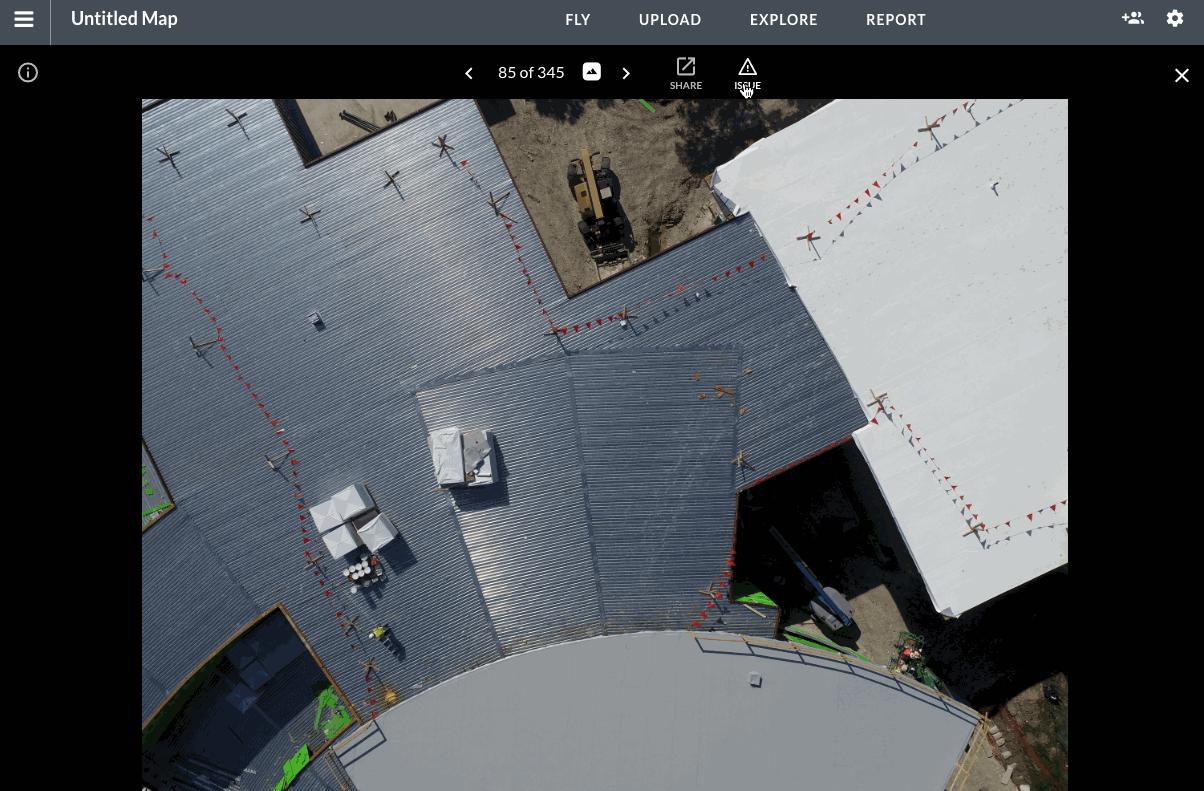Image resolution: width=1204 pixels, height=791 pixels.
Task: Open the Share dialog icon
Action: tap(686, 66)
